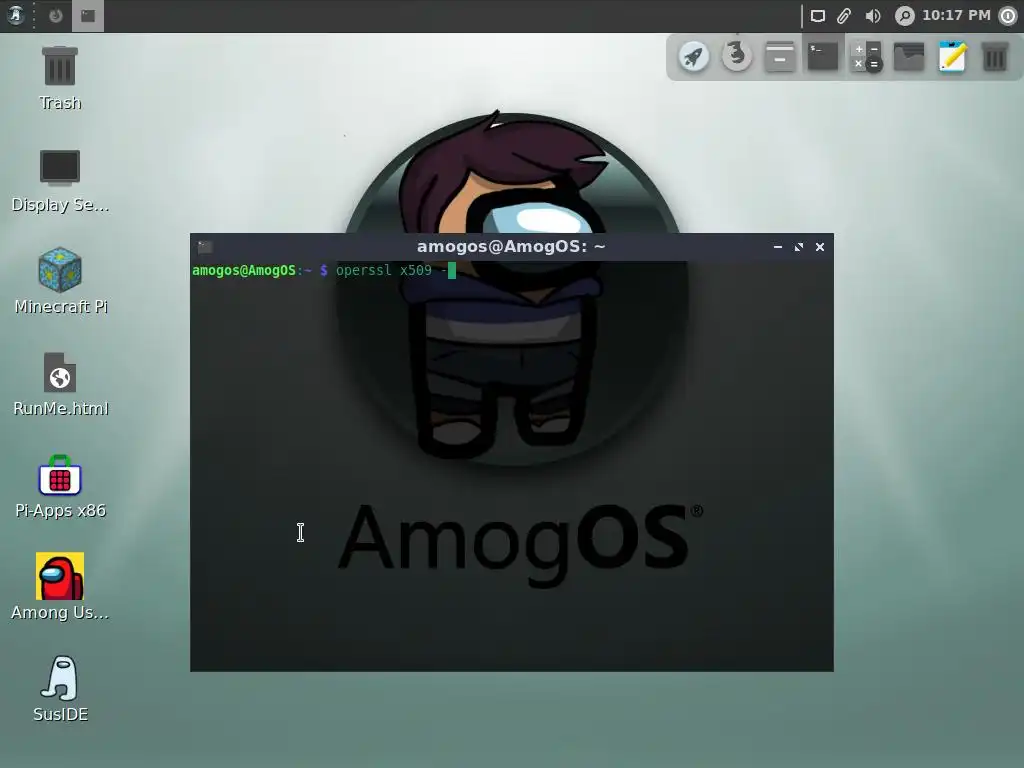Viewport: 1024px width, 768px height.
Task: Open the magnifier search icon in panel
Action: pos(904,16)
